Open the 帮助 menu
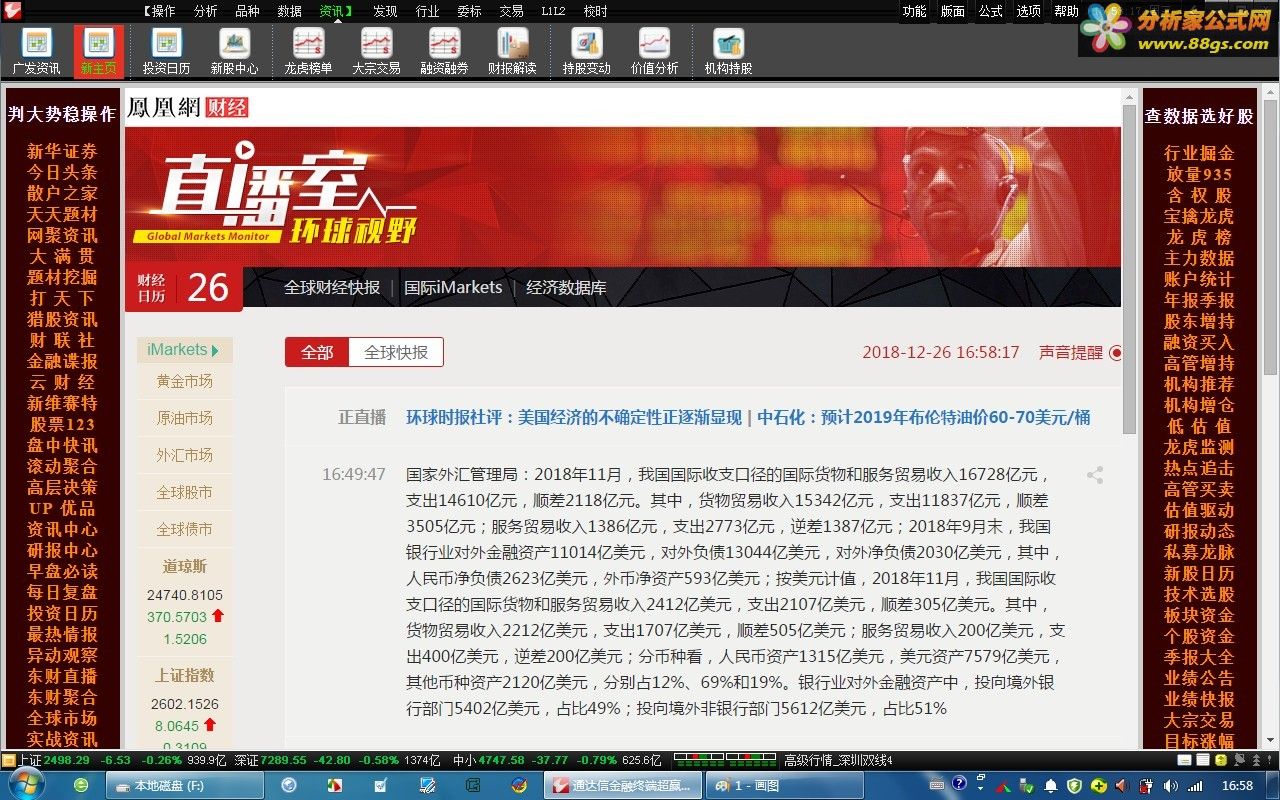Screen dimensions: 1280x800 point(1066,11)
